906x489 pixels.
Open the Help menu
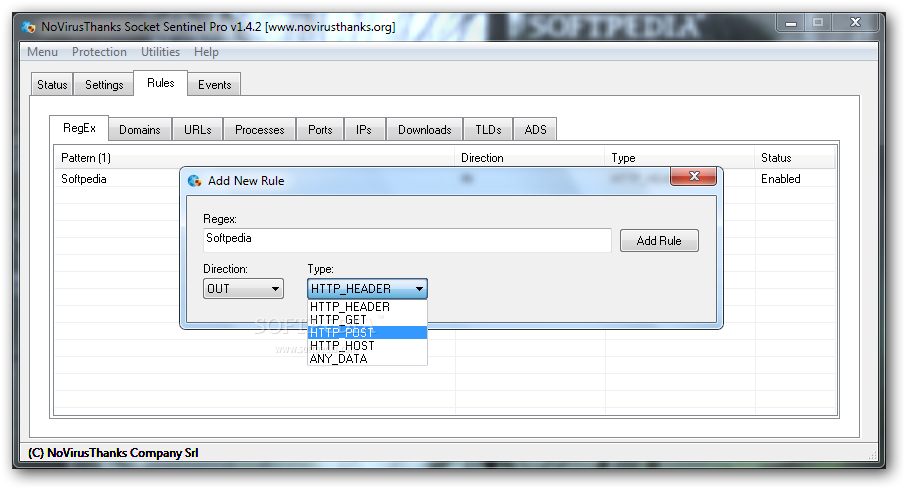pyautogui.click(x=206, y=52)
